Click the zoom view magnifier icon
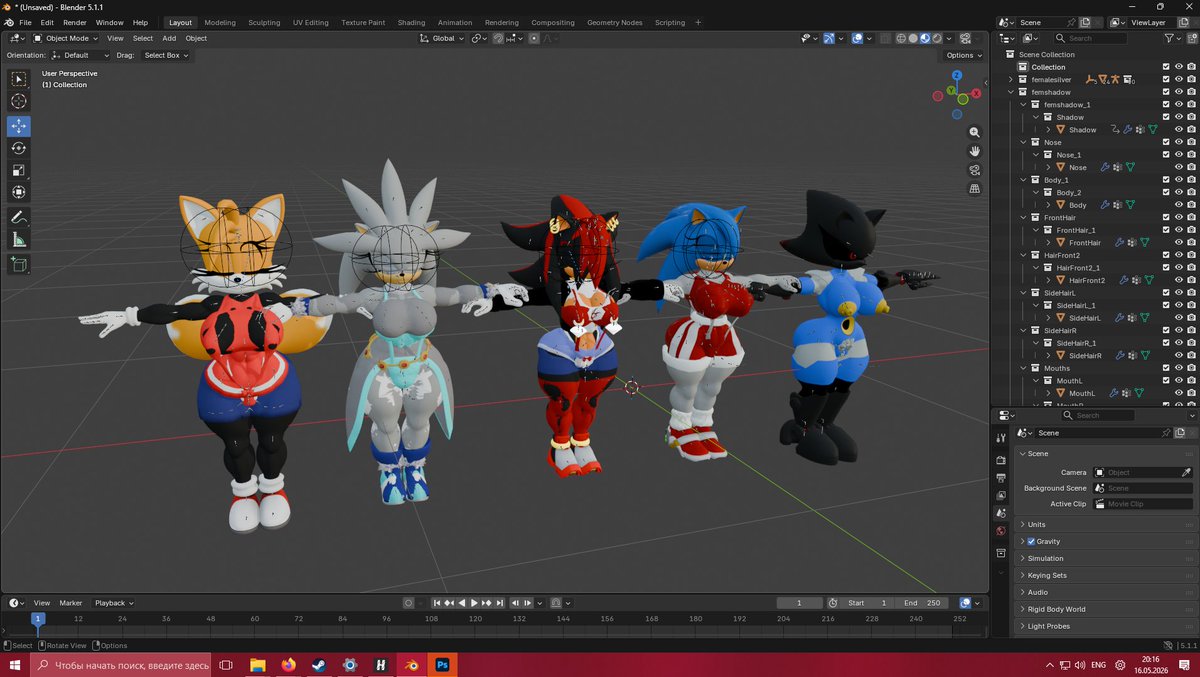 pos(975,132)
